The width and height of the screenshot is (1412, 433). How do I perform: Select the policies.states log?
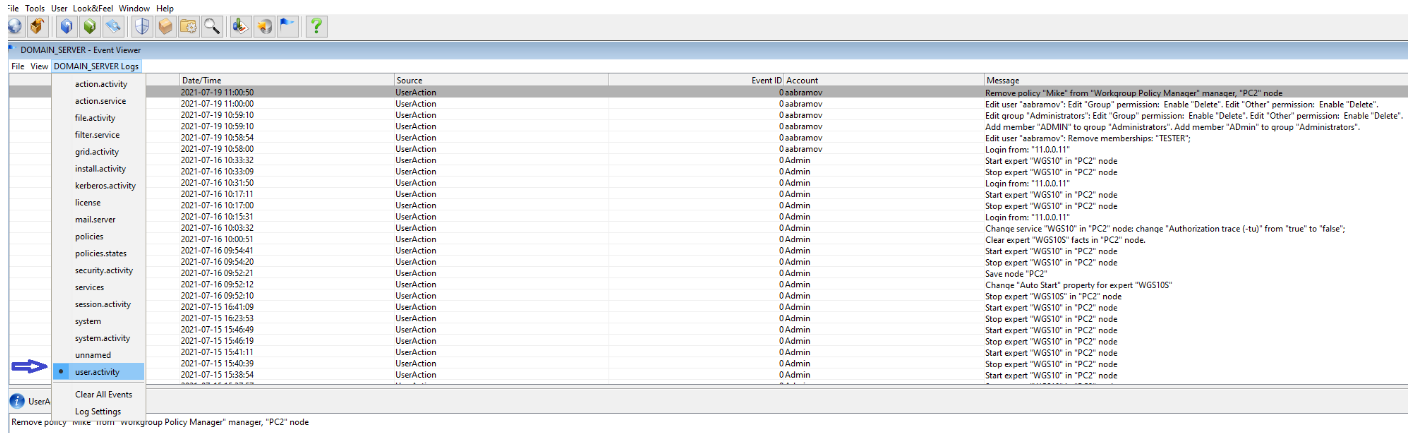click(99, 254)
